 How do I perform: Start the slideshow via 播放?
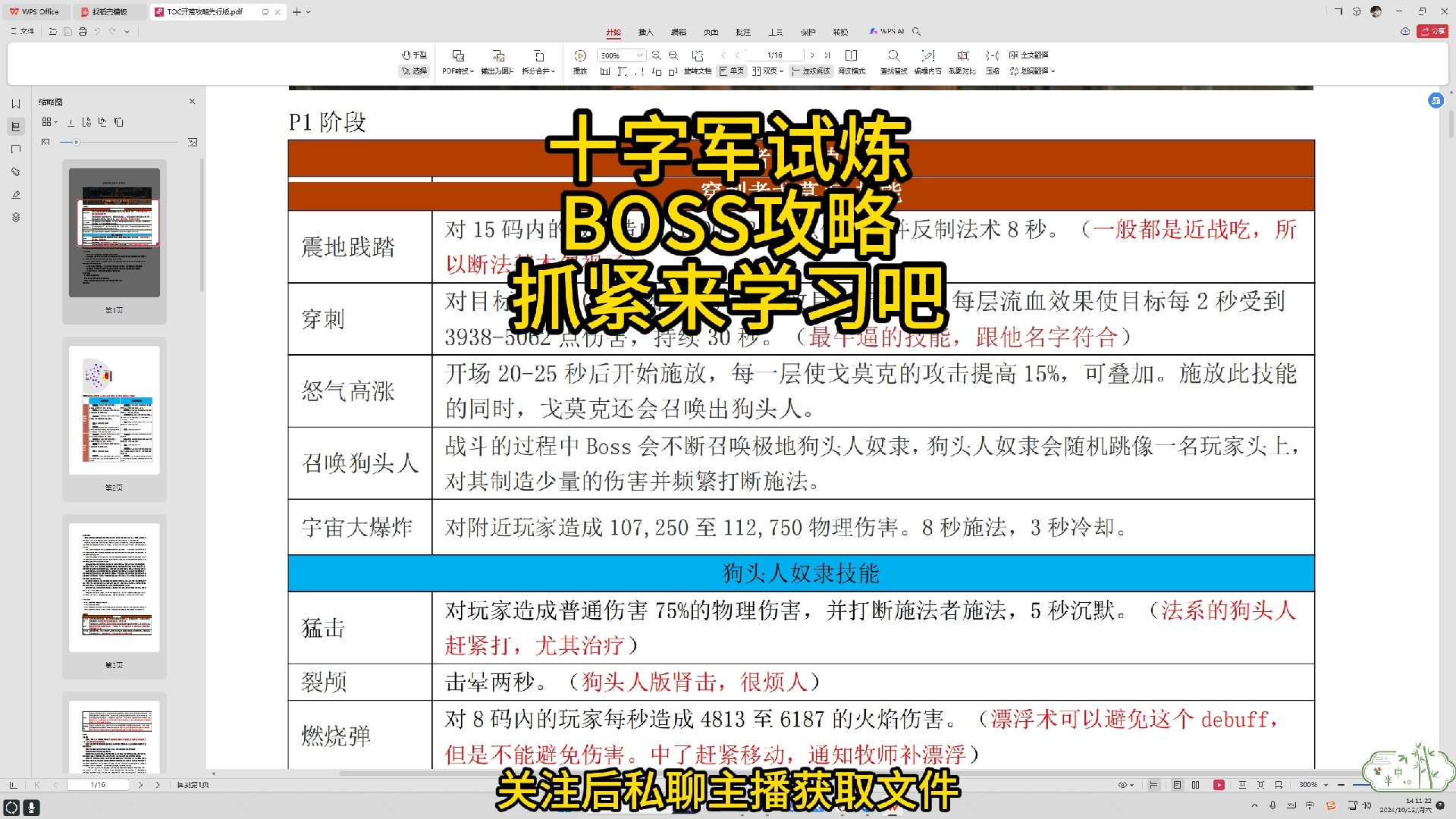(x=580, y=62)
